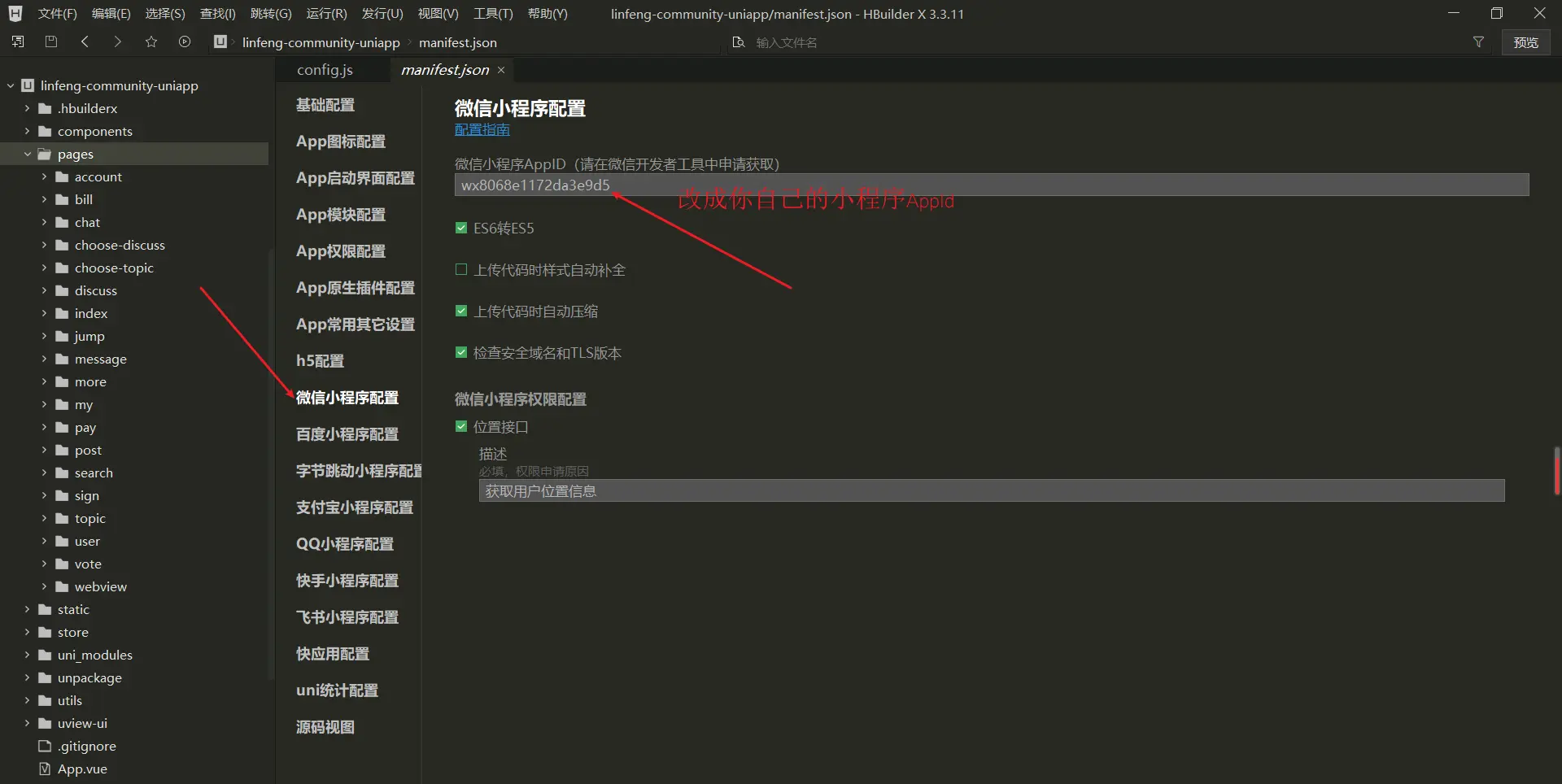Collapse the linfeng-community-uniapp project root
The width and height of the screenshot is (1562, 784).
coord(11,85)
